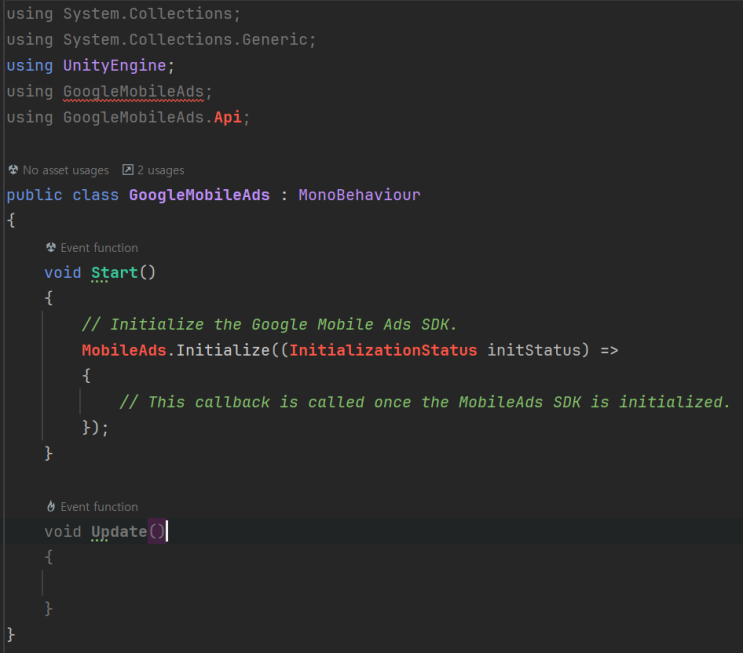Click the "void" keyword before Update
The height and width of the screenshot is (653, 743).
[x=63, y=532]
